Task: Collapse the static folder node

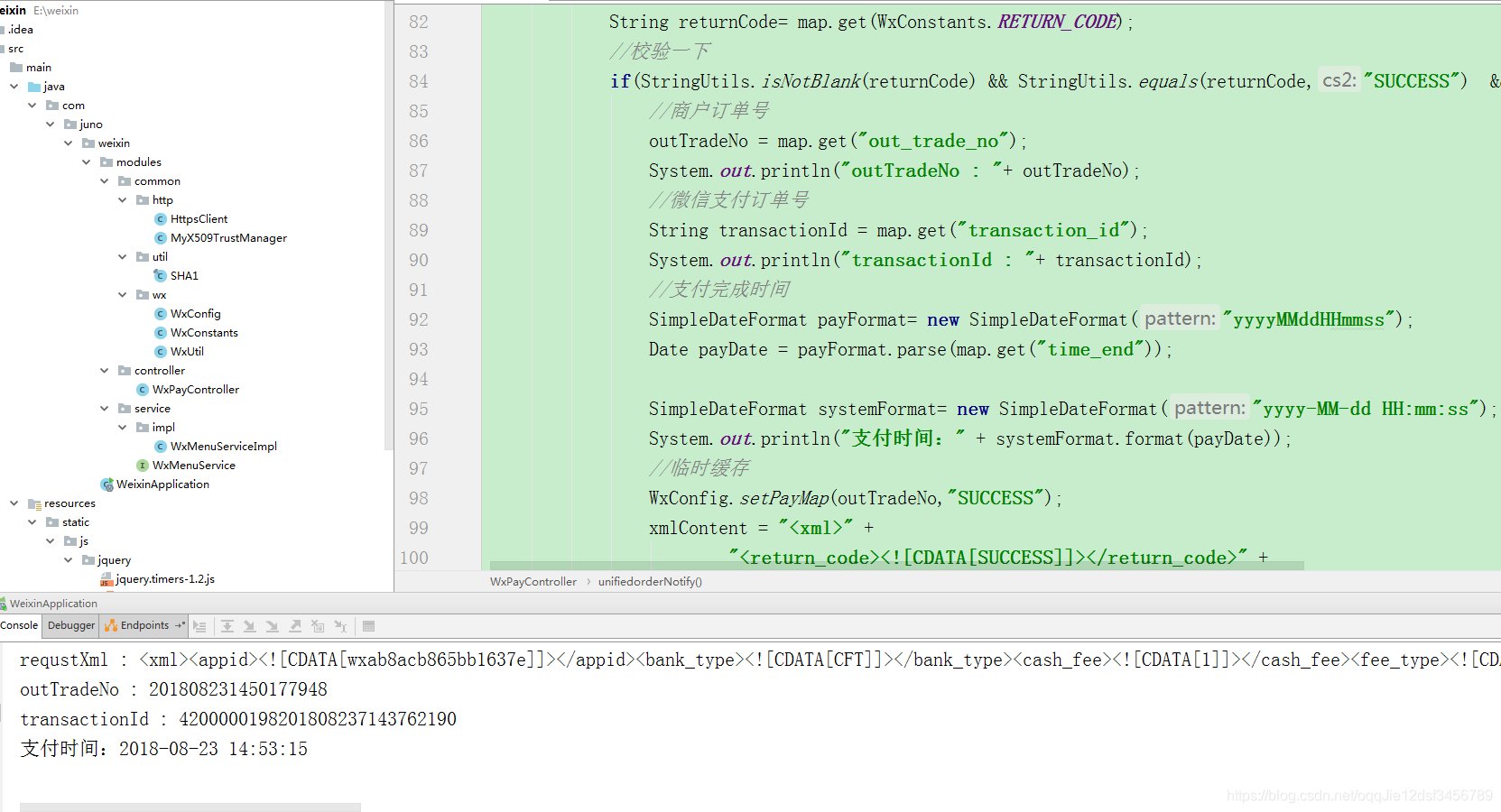Action: 32,522
